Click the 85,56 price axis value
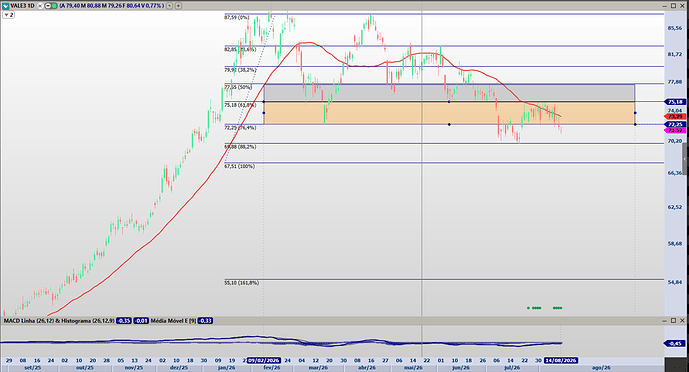The height and width of the screenshot is (372, 689). click(x=675, y=28)
